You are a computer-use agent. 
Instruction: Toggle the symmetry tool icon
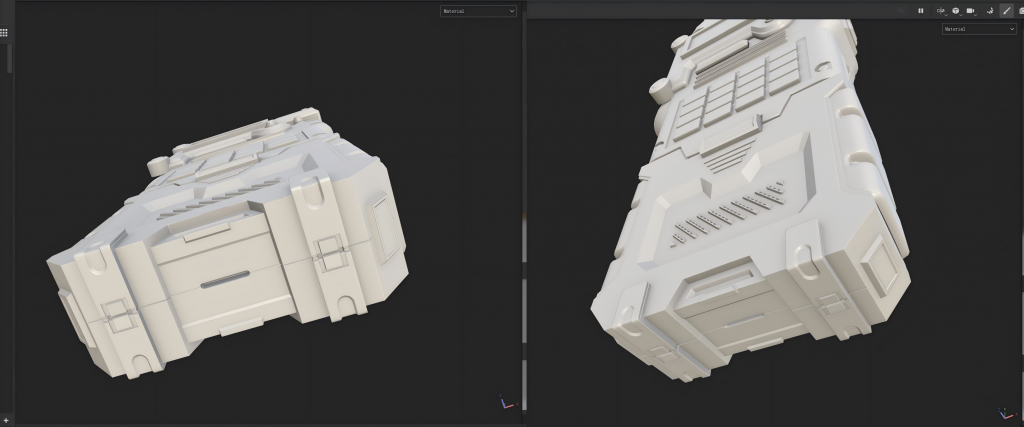coord(940,10)
